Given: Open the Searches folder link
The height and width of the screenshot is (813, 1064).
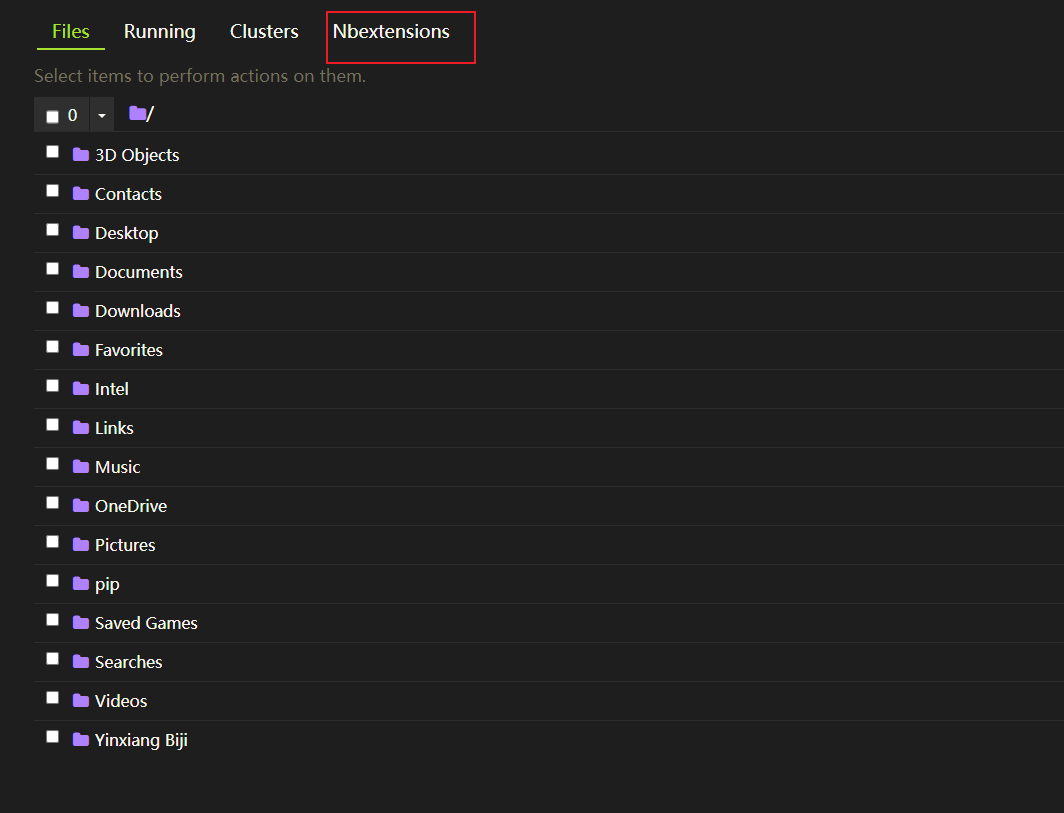Looking at the screenshot, I should [128, 662].
